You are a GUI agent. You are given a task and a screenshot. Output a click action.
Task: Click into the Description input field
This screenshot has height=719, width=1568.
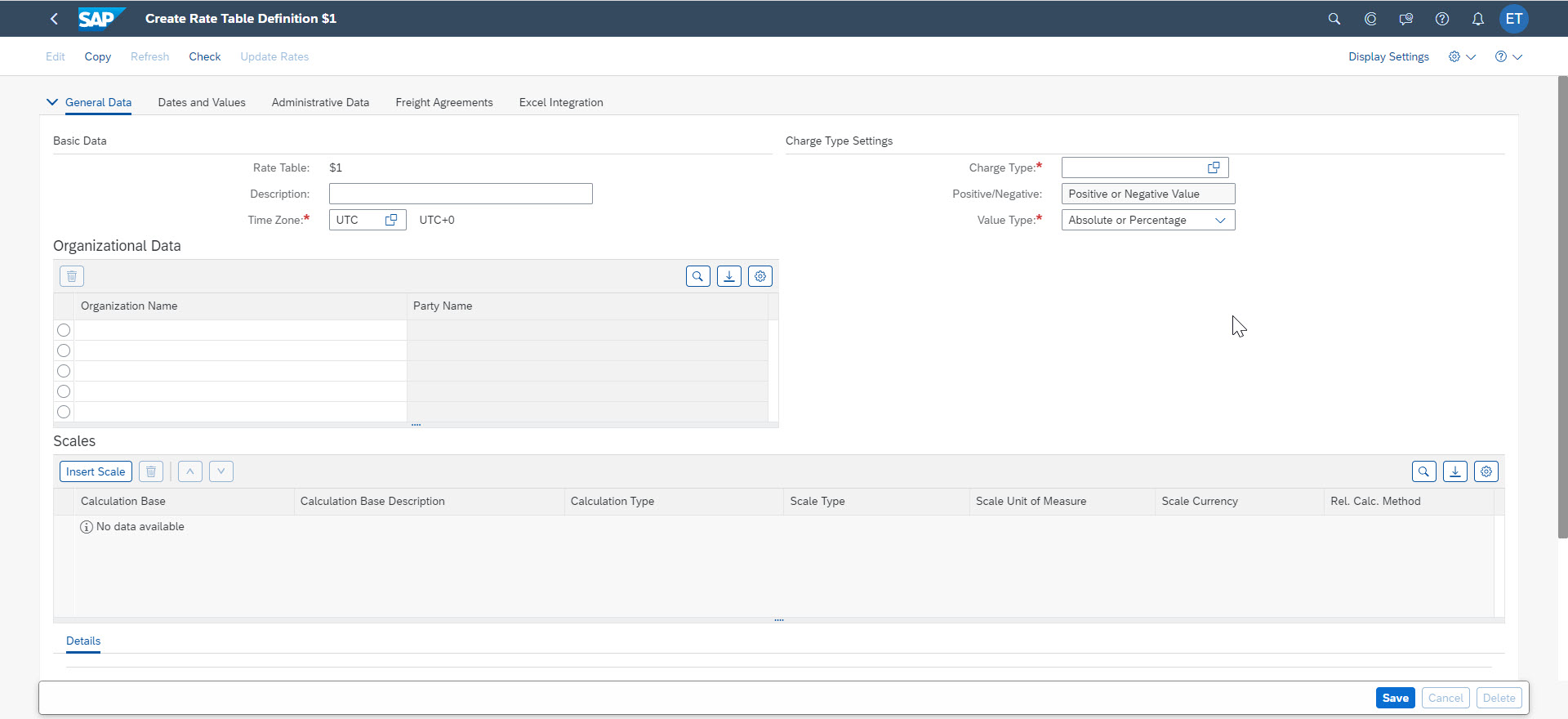coord(461,194)
